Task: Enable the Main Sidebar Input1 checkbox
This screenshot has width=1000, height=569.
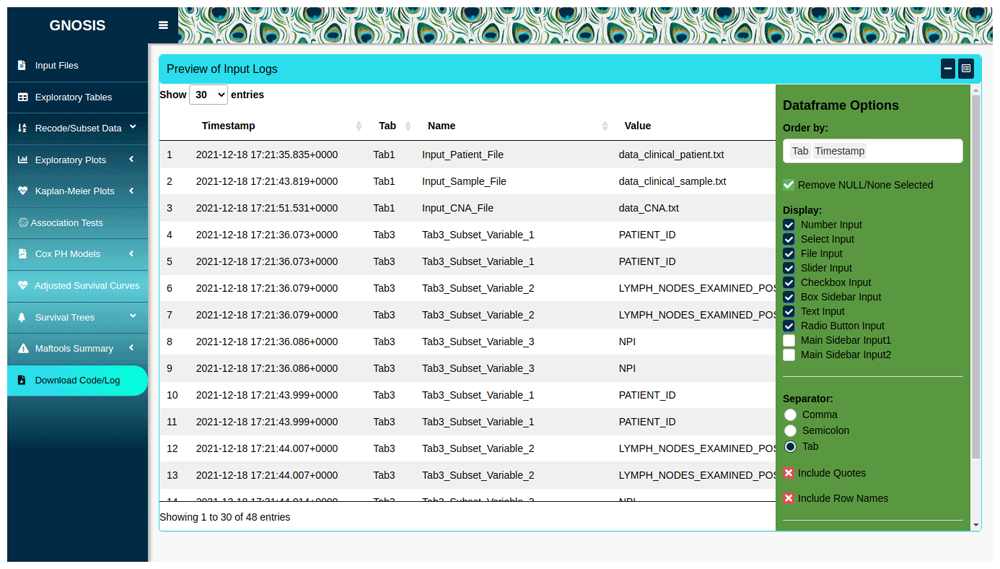Action: pyautogui.click(x=789, y=341)
